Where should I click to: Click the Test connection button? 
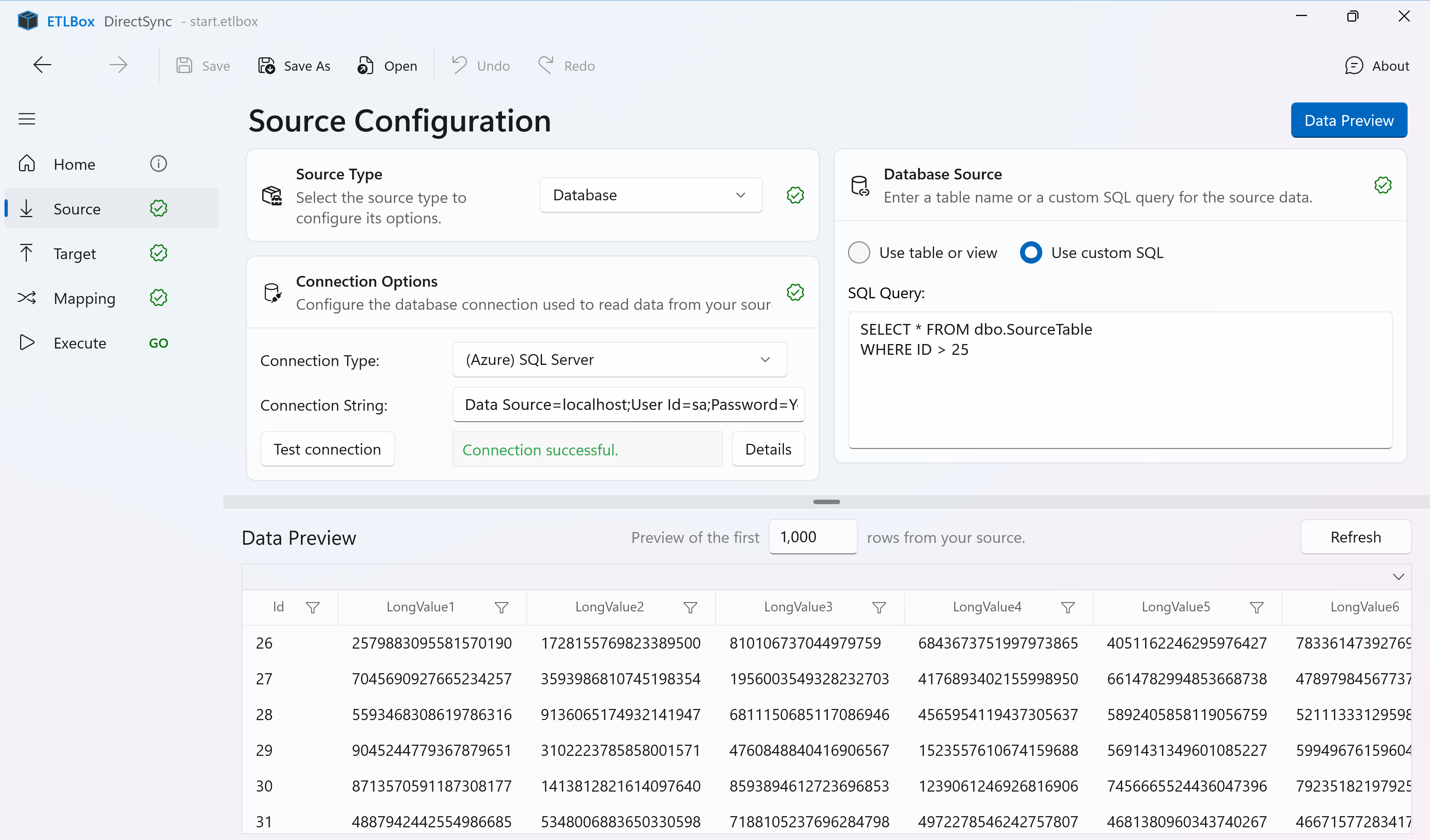click(327, 448)
